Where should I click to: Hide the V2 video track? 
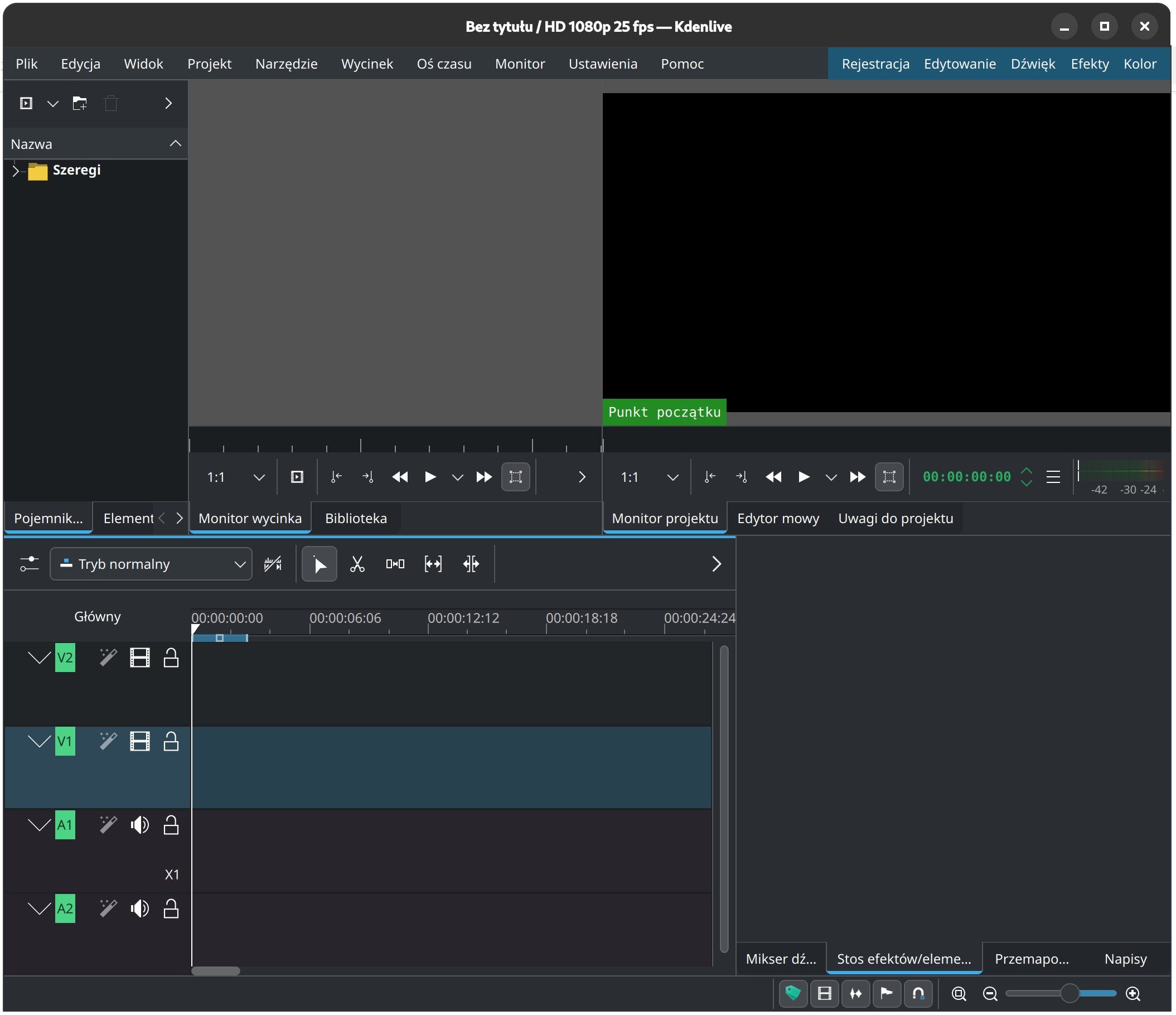[139, 658]
